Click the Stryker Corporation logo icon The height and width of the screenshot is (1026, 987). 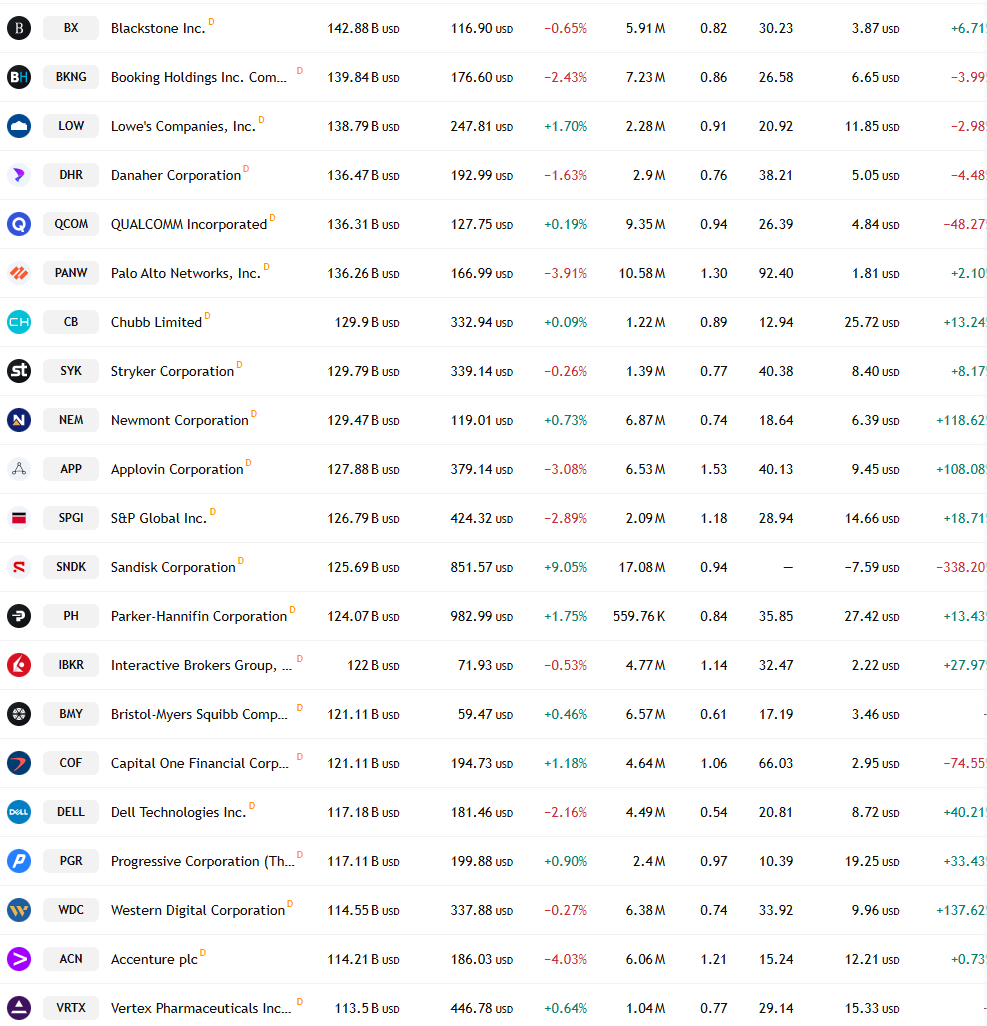(19, 371)
